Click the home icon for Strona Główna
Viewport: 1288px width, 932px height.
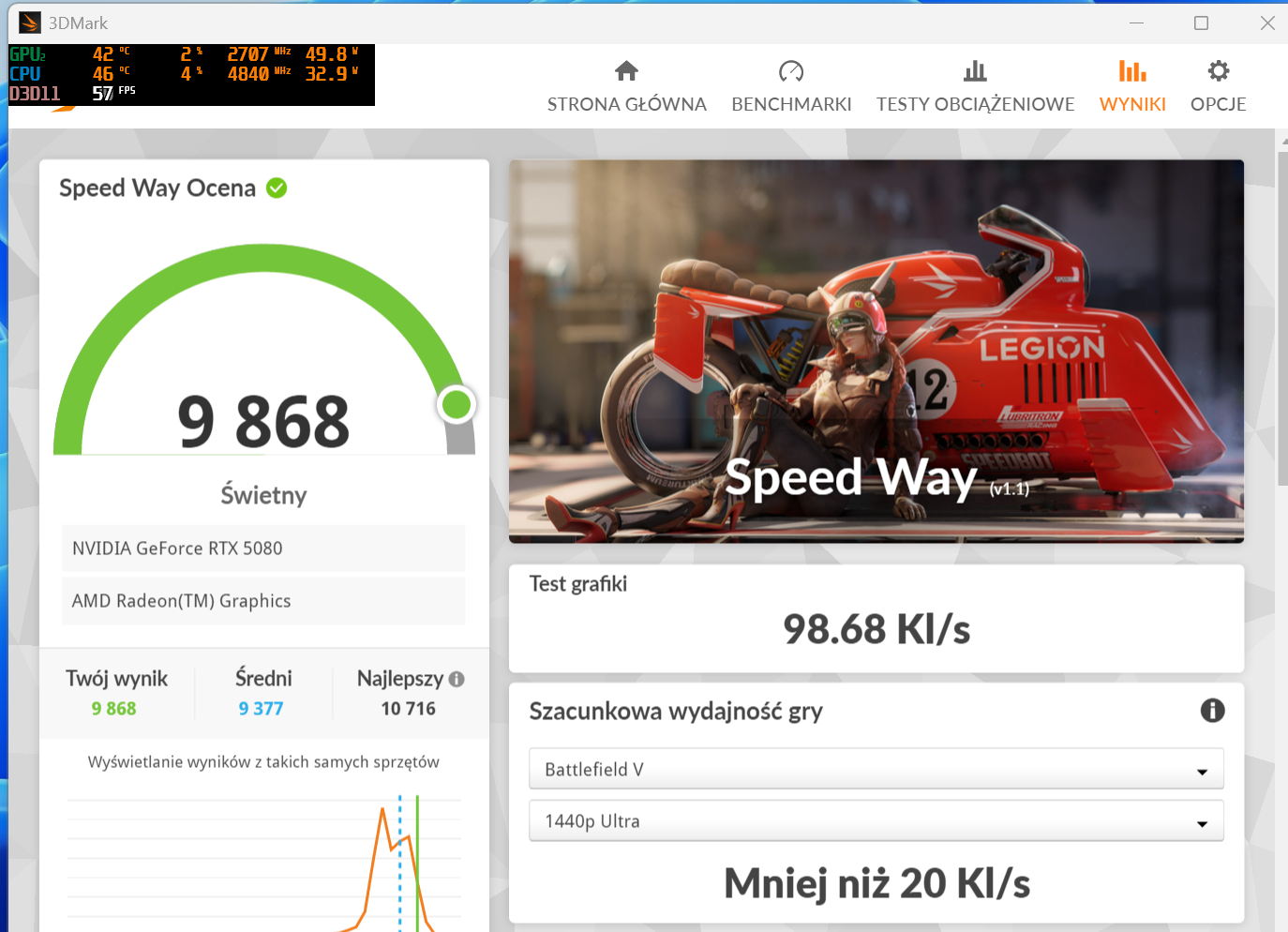click(626, 71)
